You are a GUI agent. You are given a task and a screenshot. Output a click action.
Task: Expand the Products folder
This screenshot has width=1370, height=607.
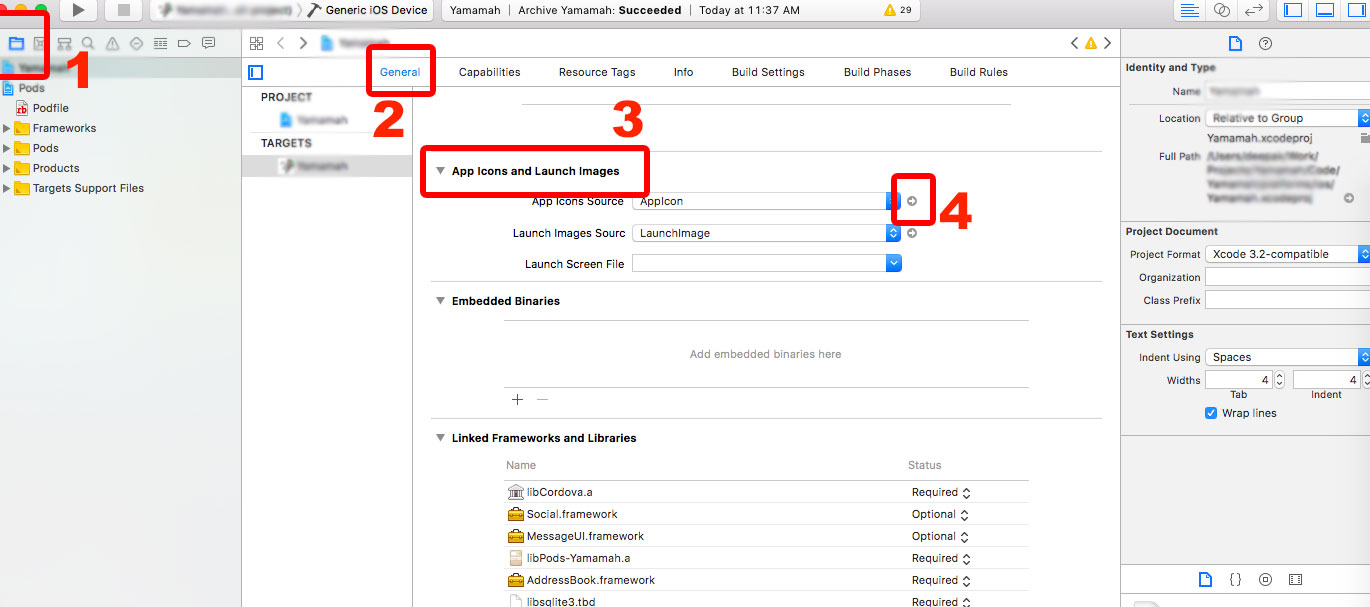pos(7,168)
